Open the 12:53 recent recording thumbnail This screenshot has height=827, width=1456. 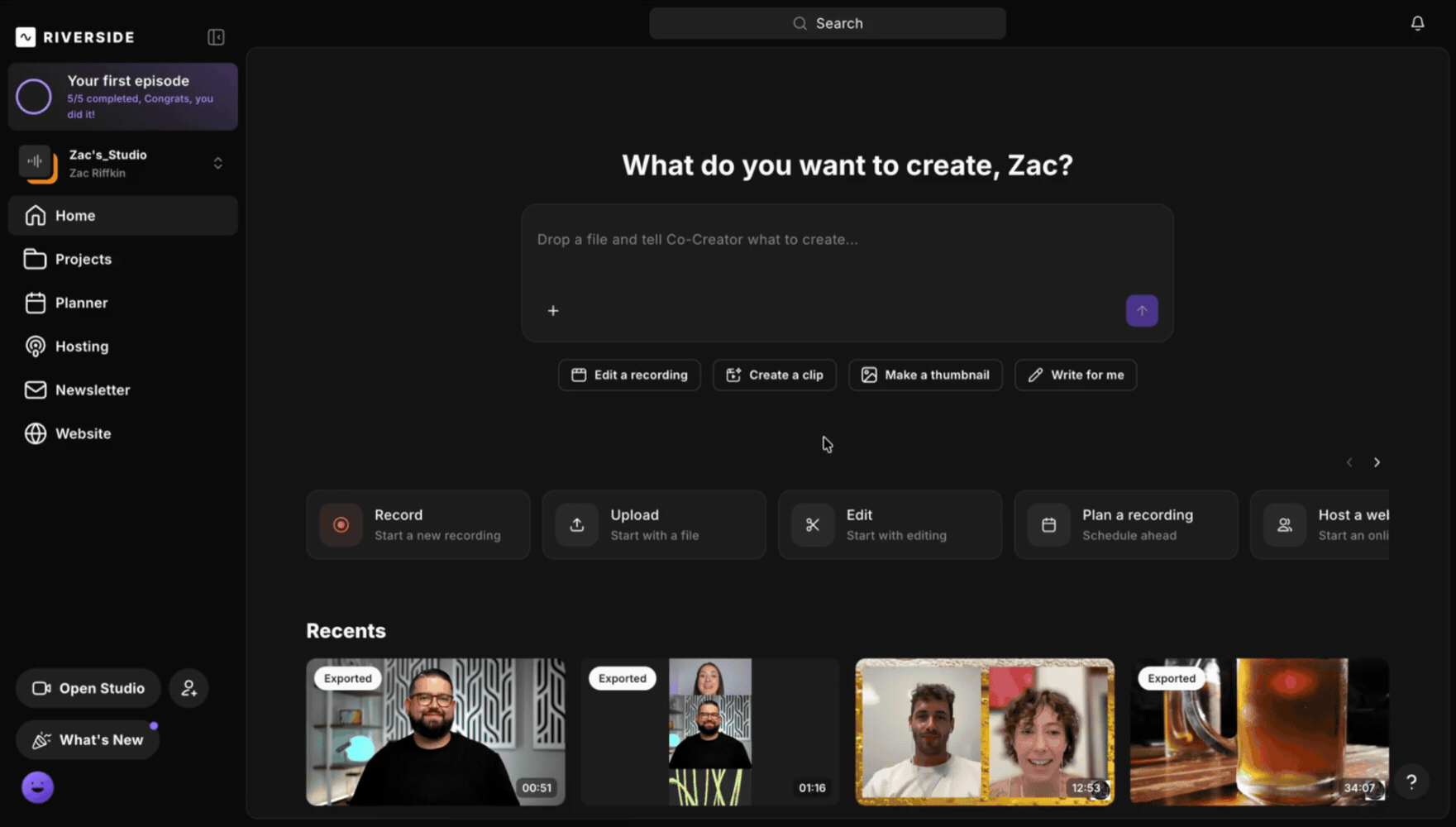pos(985,732)
